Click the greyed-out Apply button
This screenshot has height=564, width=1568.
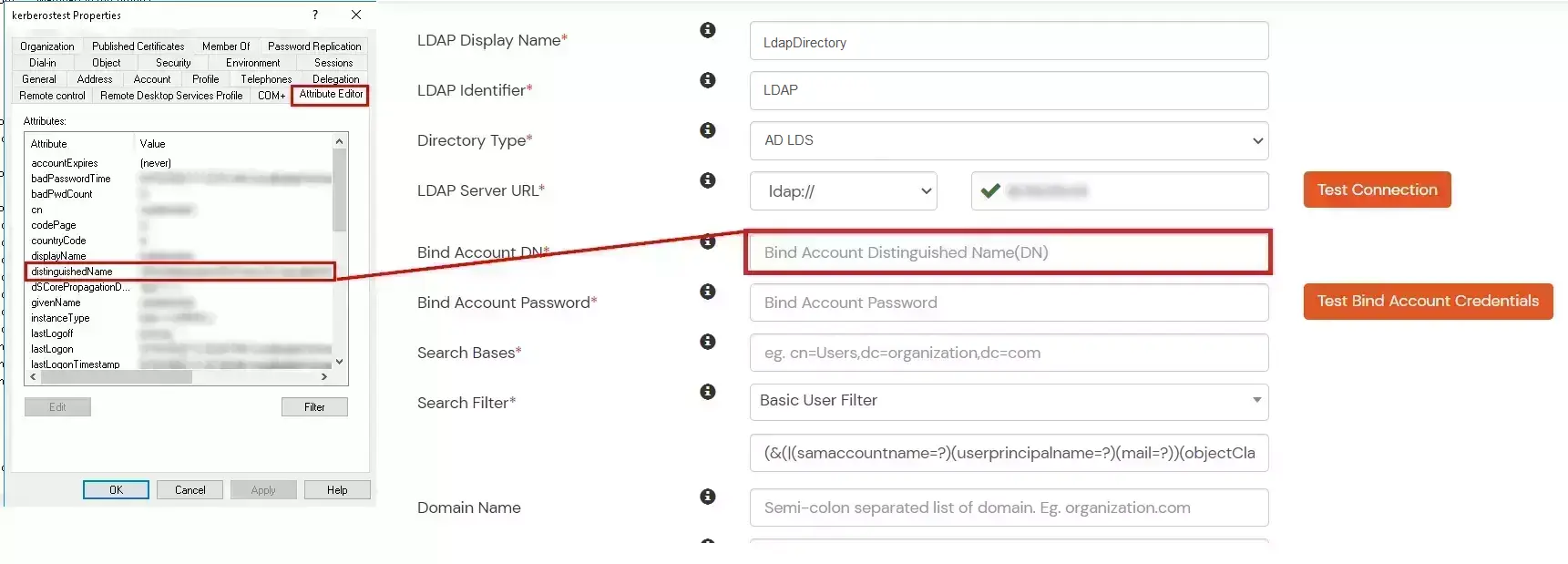tap(263, 490)
